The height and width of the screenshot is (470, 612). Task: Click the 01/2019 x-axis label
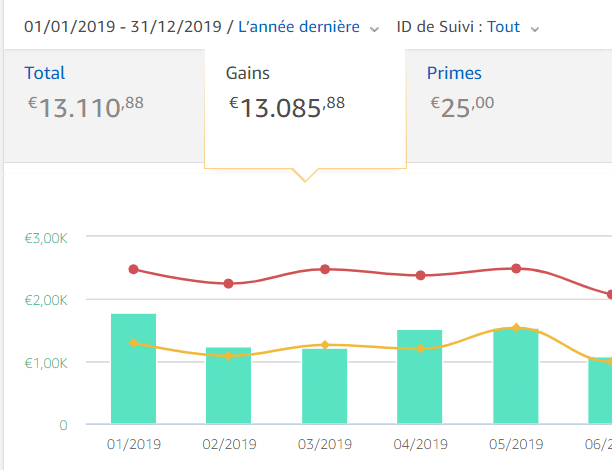(134, 444)
